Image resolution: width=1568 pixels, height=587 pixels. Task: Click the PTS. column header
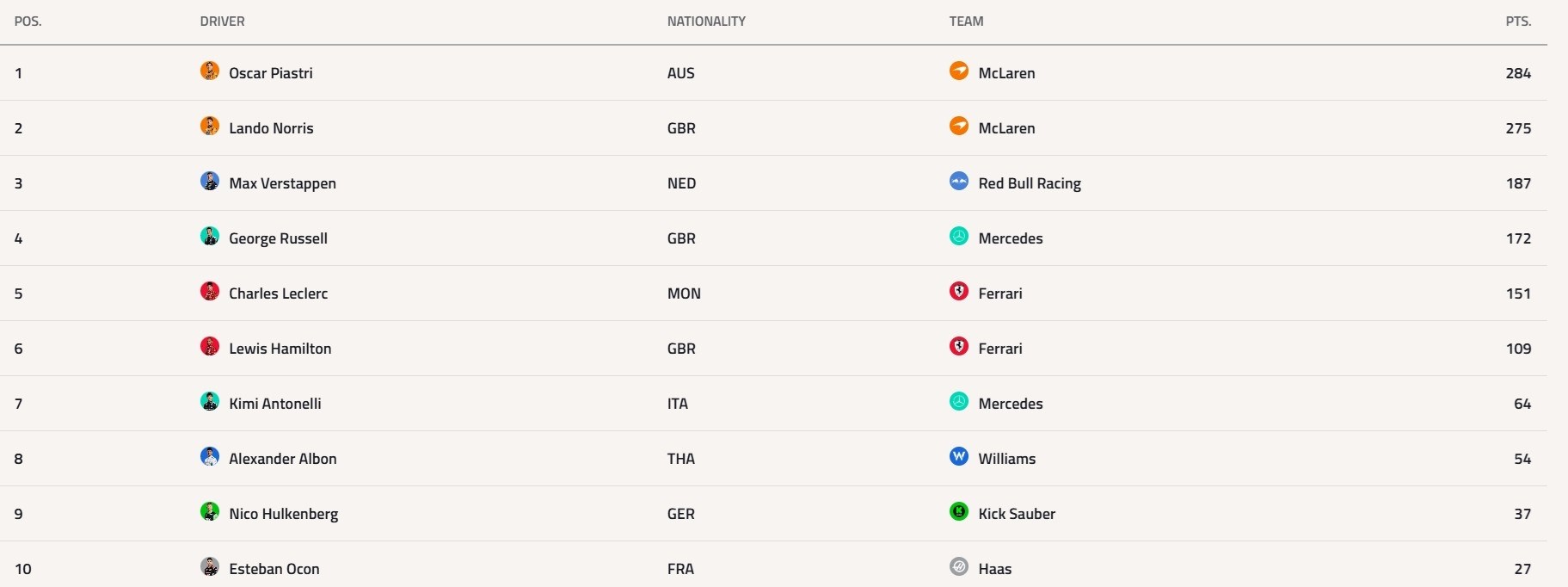tap(1518, 22)
